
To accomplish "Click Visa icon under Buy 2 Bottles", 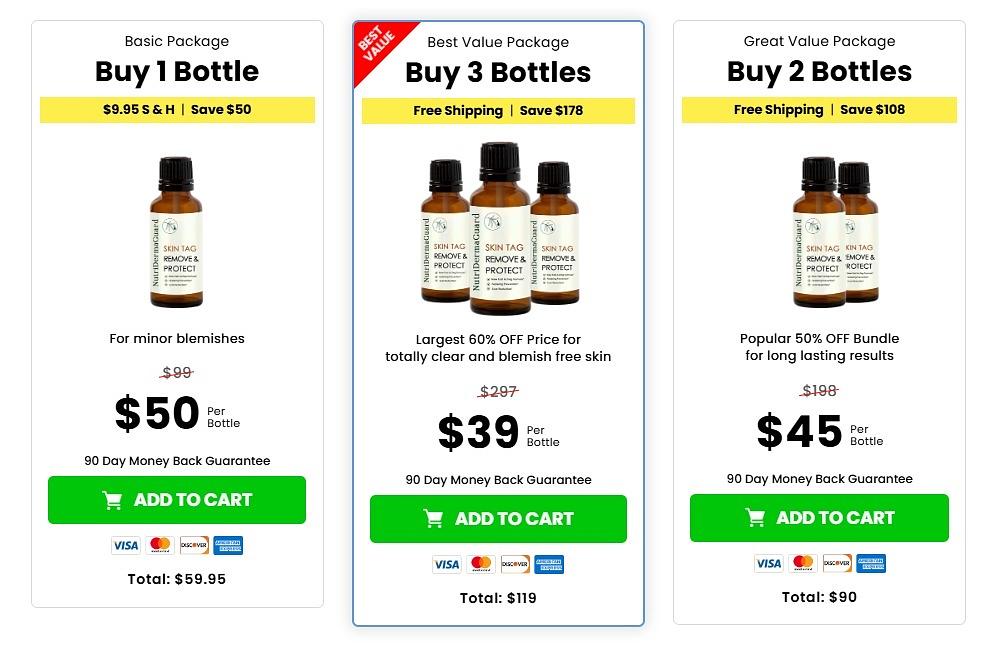I will click(x=768, y=563).
